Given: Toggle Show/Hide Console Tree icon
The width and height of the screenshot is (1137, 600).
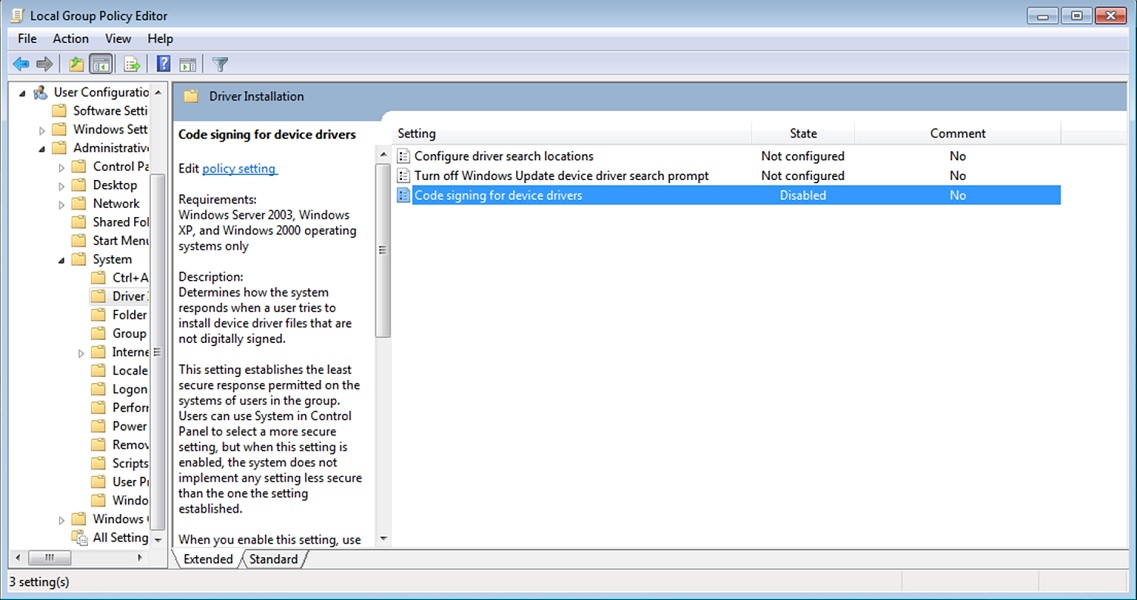Looking at the screenshot, I should 101,65.
